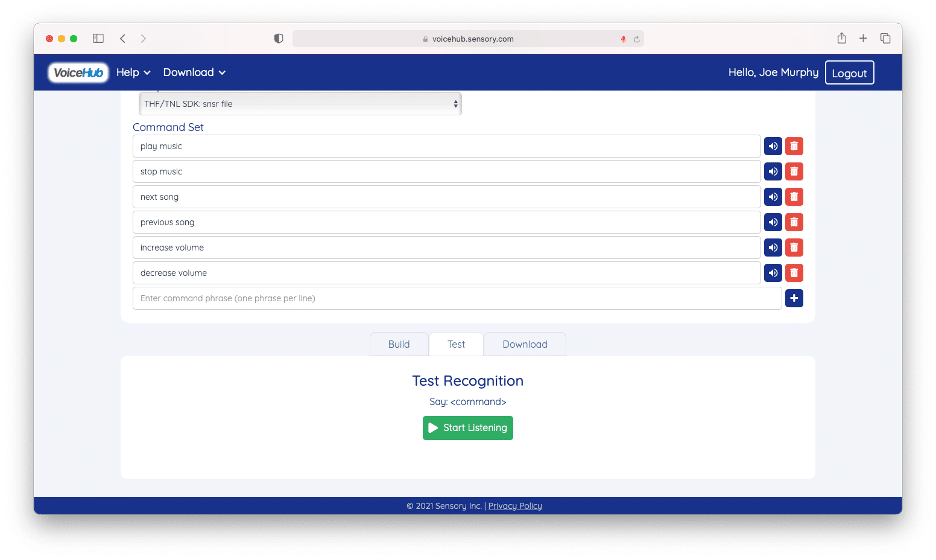Viewport: 936px width, 560px height.
Task: Click the '© 2021 Sensory Inc.' footer text
Action: (444, 506)
